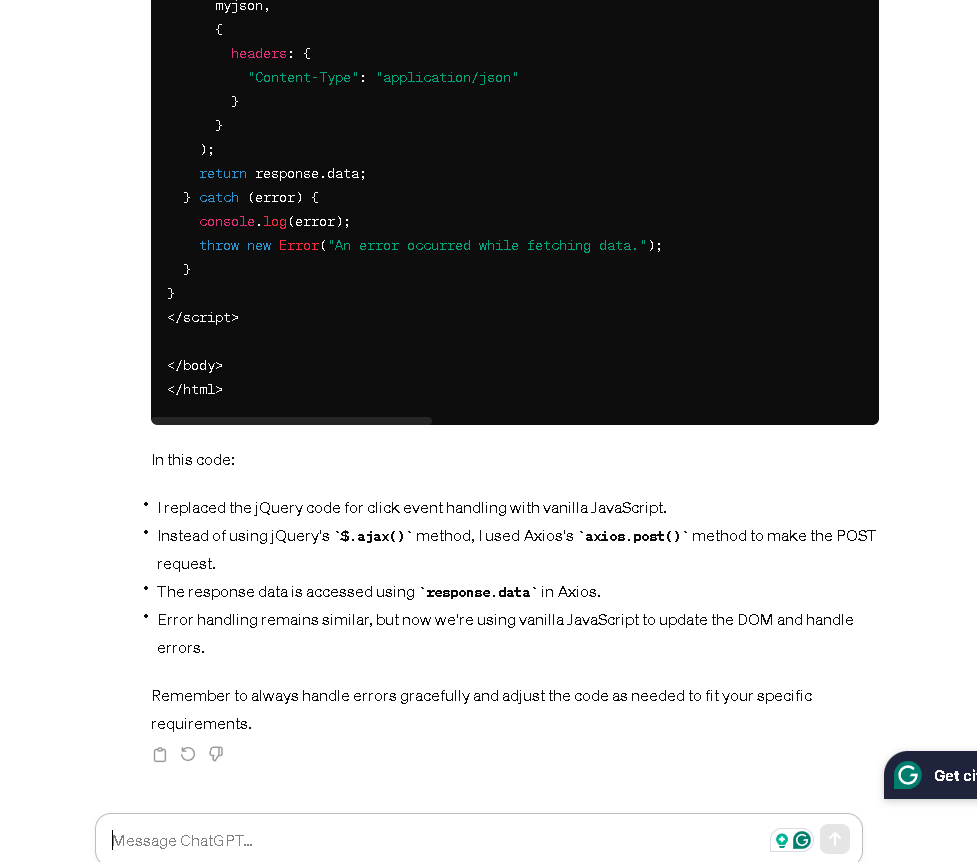The width and height of the screenshot is (977, 862).
Task: Click the "application/json" string in code
Action: pyautogui.click(x=447, y=77)
